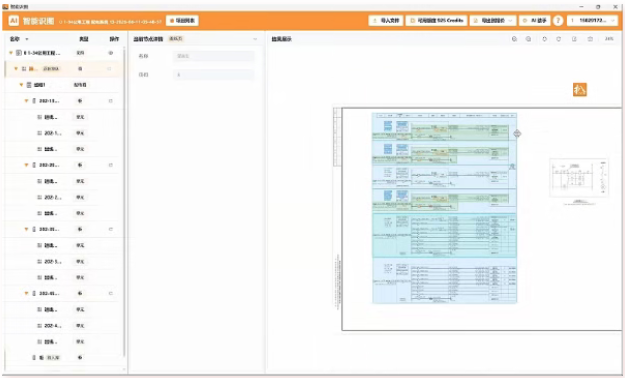Open help via the question mark icon
625x378 pixels.
click(558, 20)
